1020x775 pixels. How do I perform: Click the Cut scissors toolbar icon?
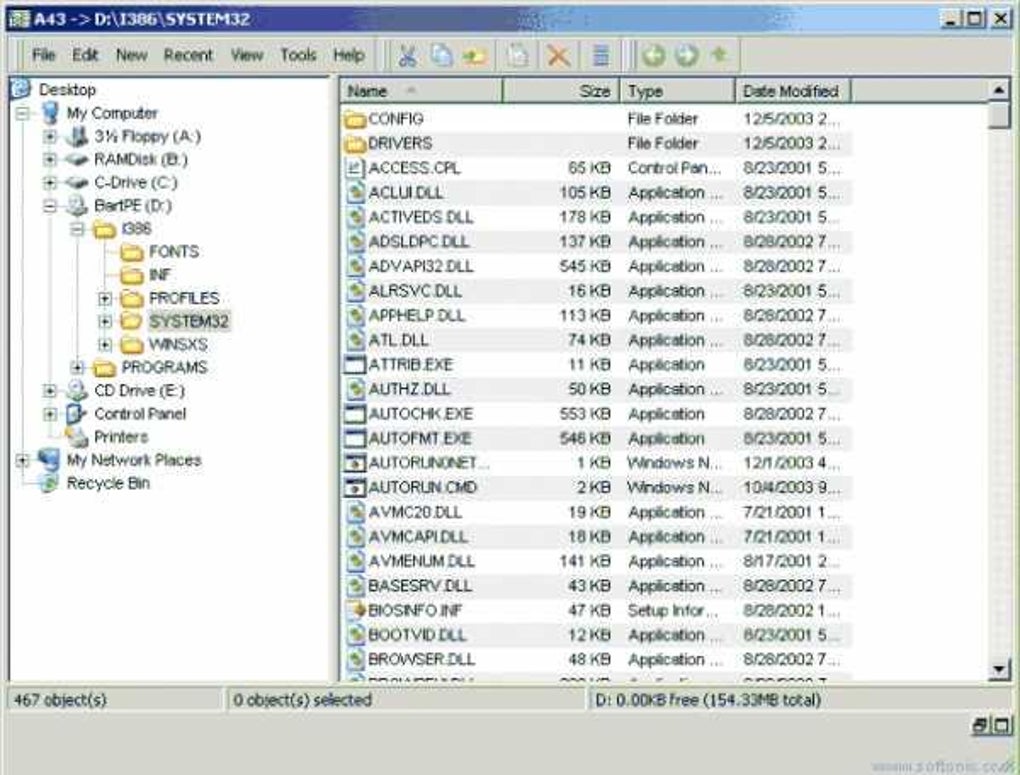tap(407, 56)
